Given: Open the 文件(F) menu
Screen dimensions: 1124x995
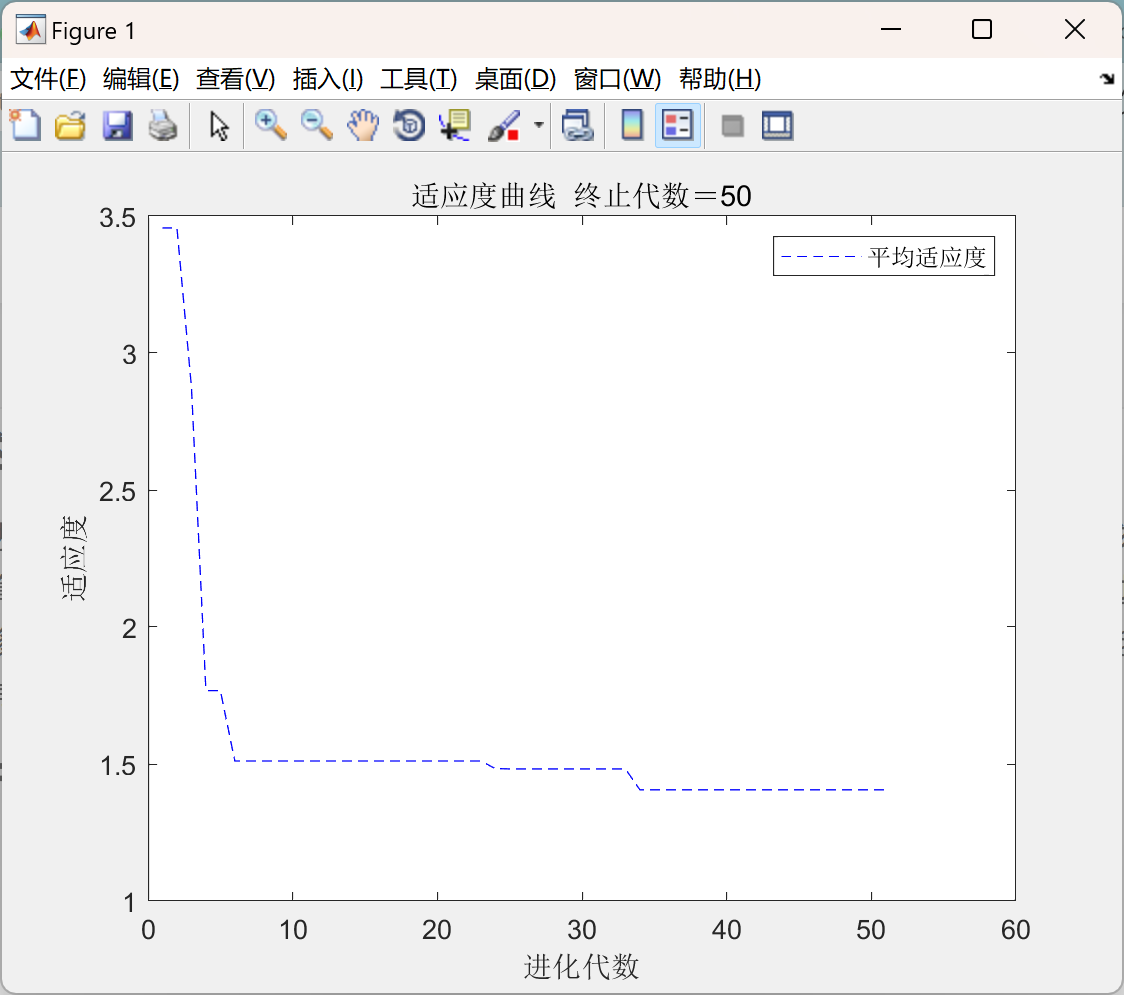Looking at the screenshot, I should coord(48,79).
